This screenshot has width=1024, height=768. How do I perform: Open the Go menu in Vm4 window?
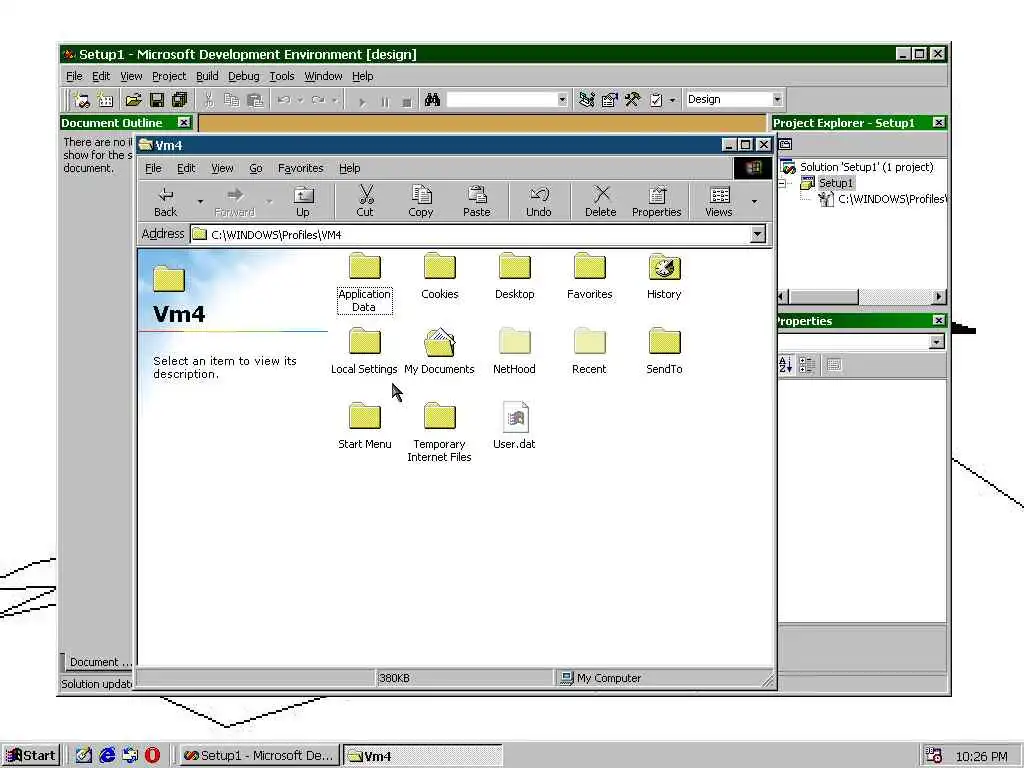point(255,168)
